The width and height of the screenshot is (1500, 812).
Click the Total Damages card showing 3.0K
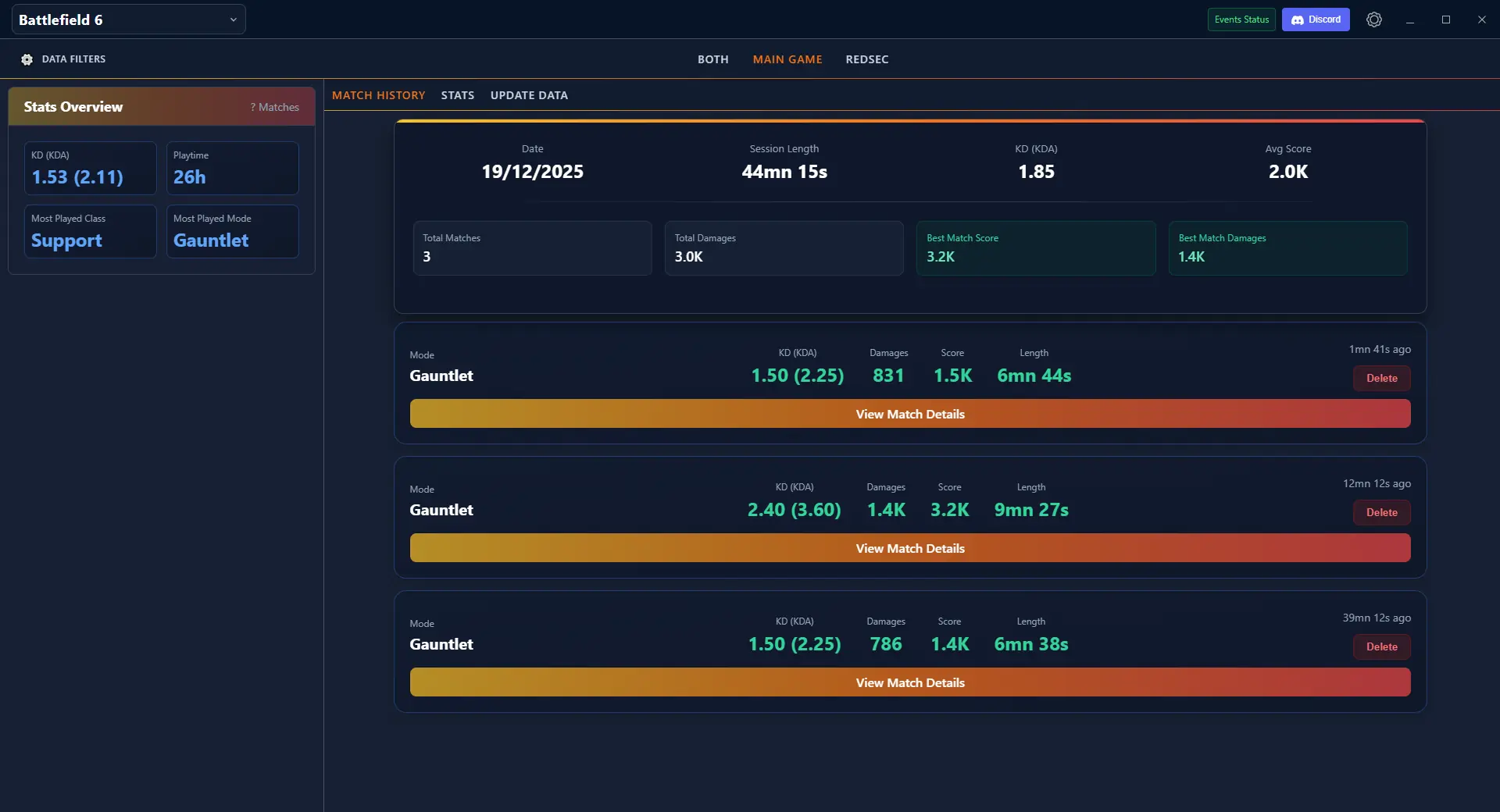point(784,248)
